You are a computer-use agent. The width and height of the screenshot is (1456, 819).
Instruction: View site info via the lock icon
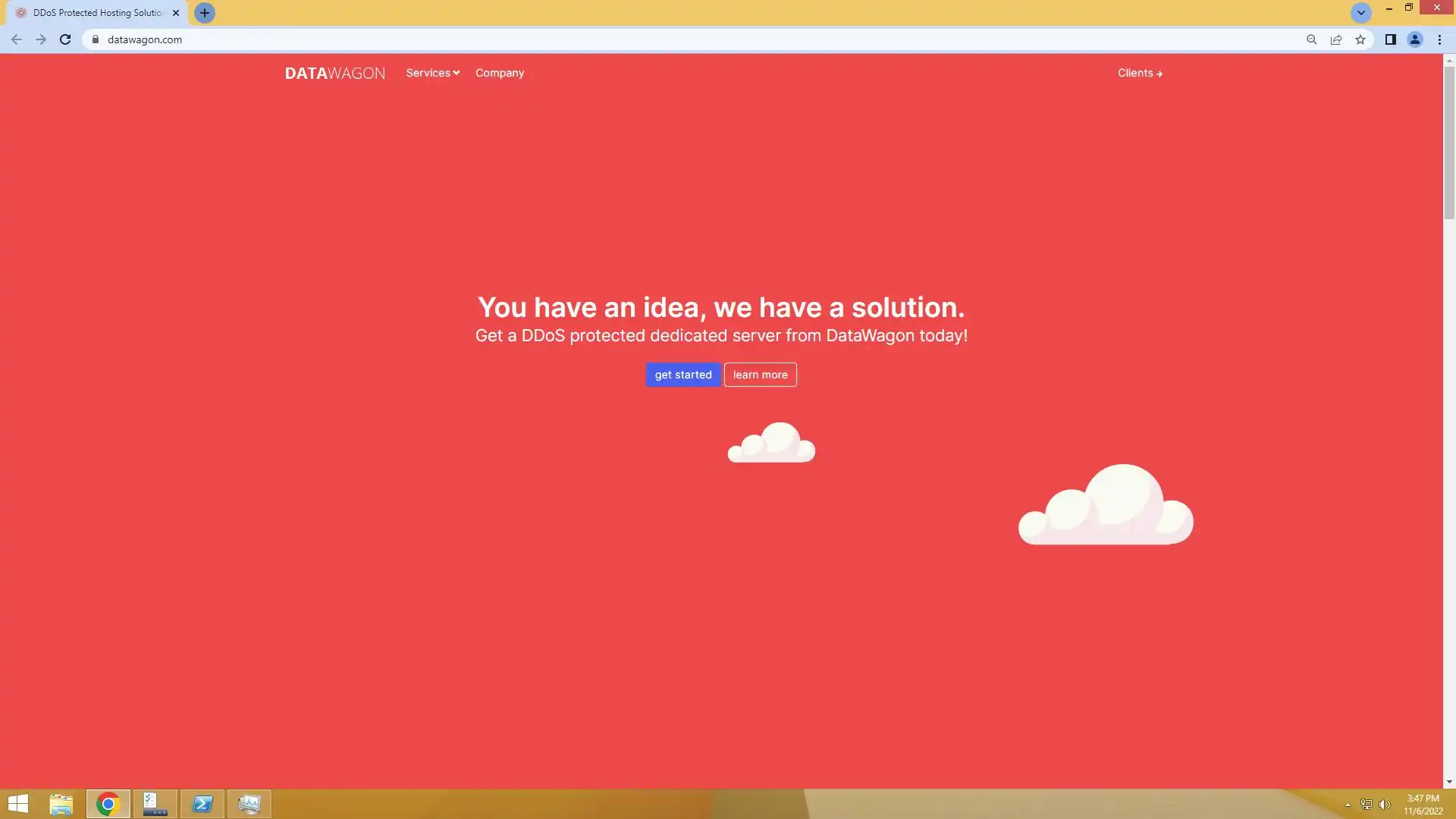96,39
